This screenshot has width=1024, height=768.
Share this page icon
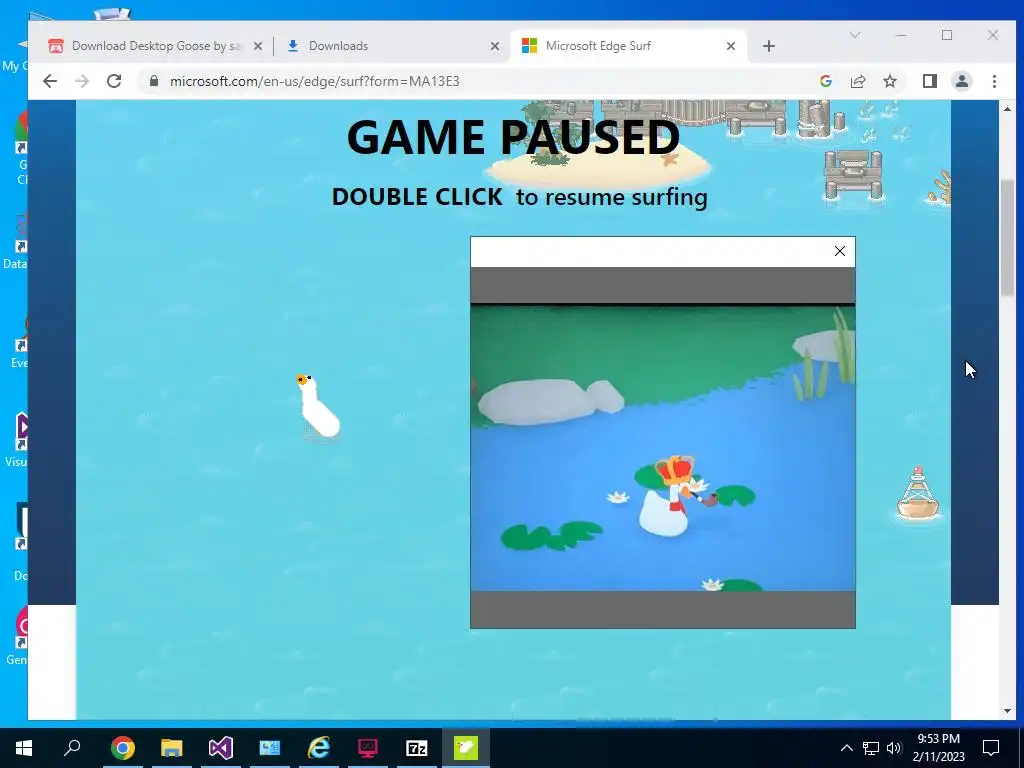pyautogui.click(x=857, y=81)
